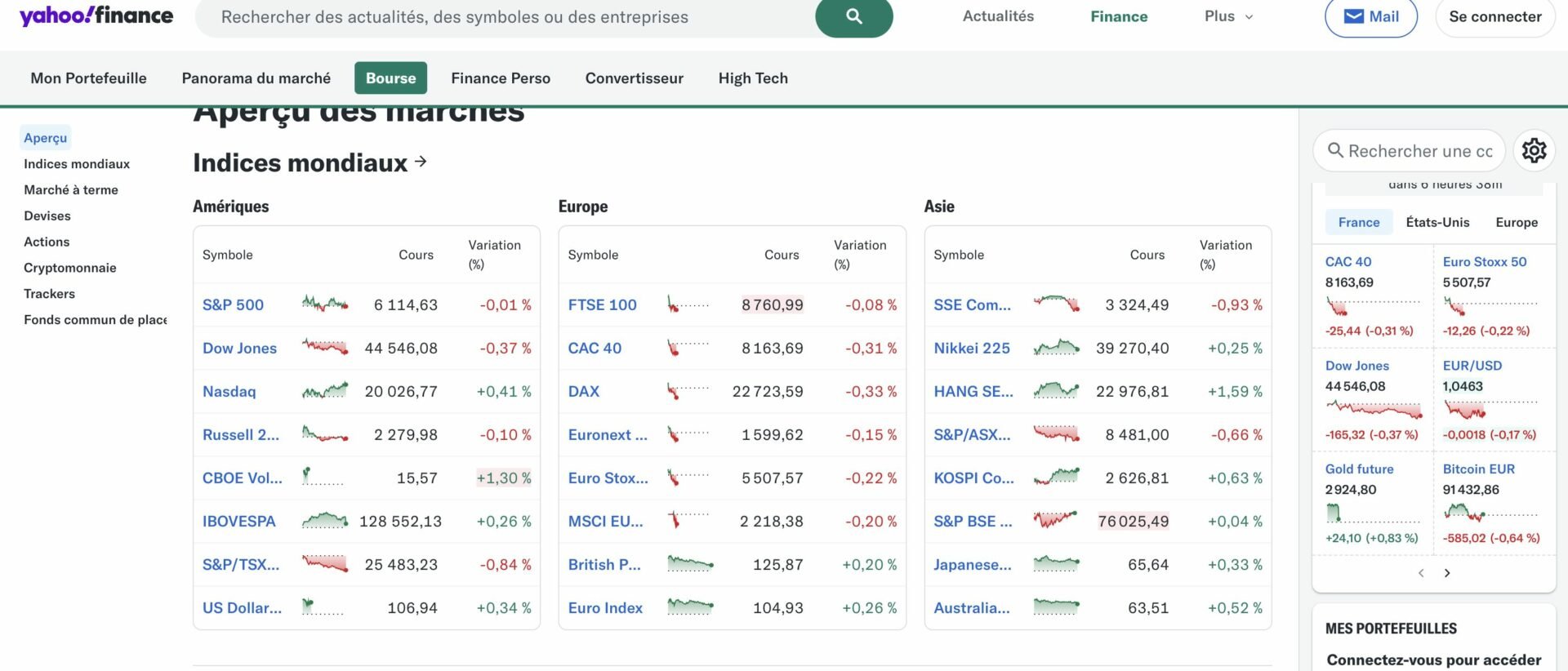Click the green search magnifier button
This screenshot has height=671, width=1568.
pos(854,16)
